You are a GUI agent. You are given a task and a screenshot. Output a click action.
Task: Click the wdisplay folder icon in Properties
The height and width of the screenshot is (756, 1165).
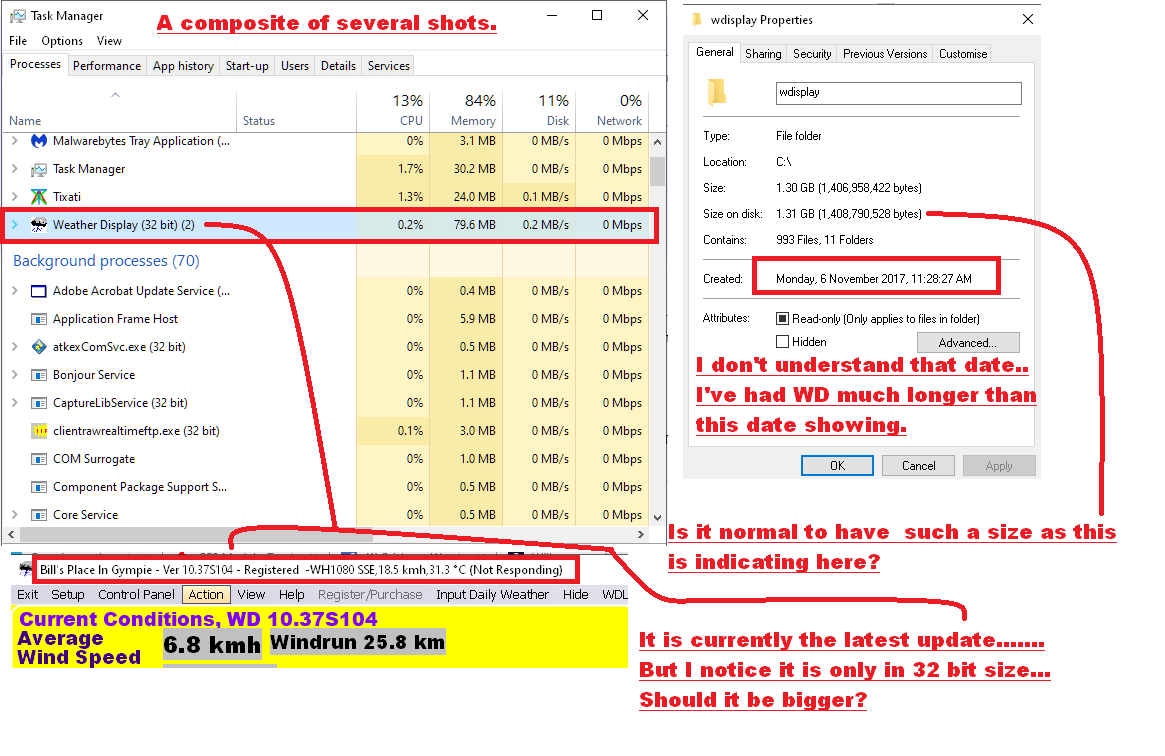point(716,92)
